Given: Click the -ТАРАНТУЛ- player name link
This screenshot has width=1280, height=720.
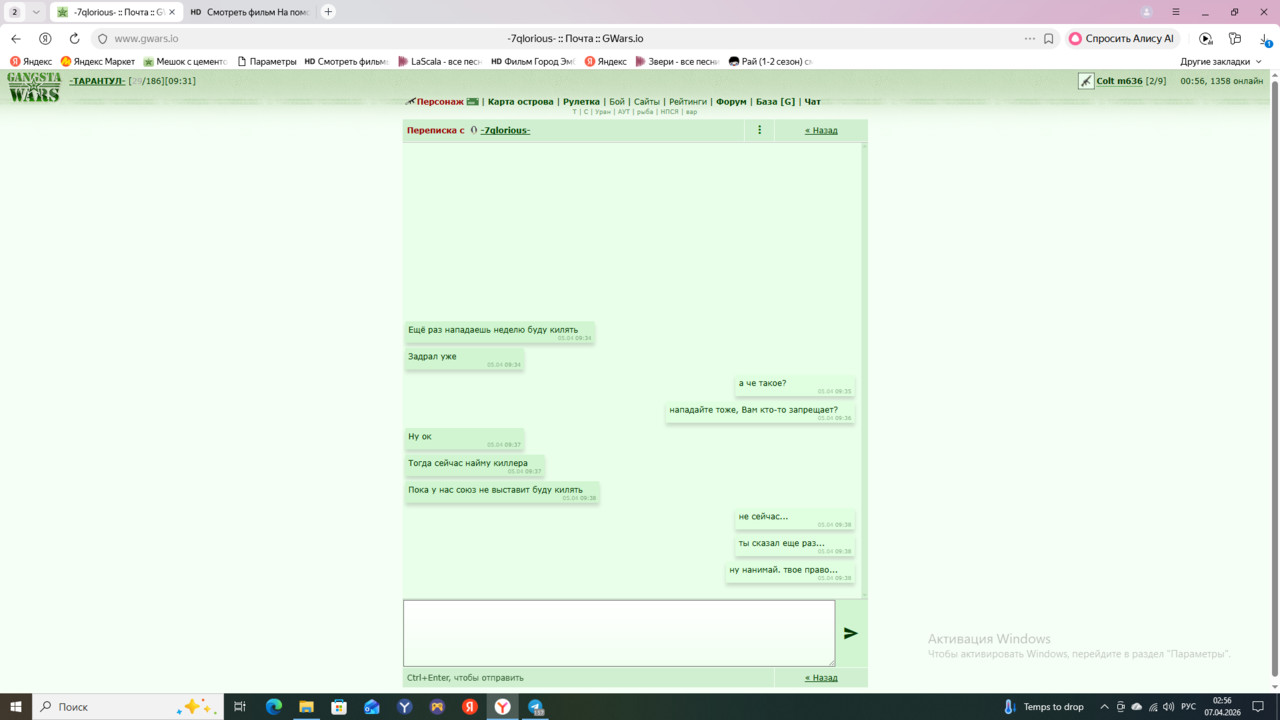Looking at the screenshot, I should (97, 81).
